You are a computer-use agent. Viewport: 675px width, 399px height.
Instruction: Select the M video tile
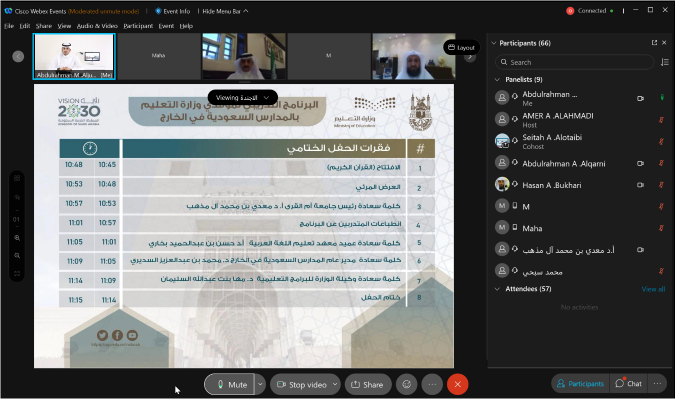click(328, 56)
